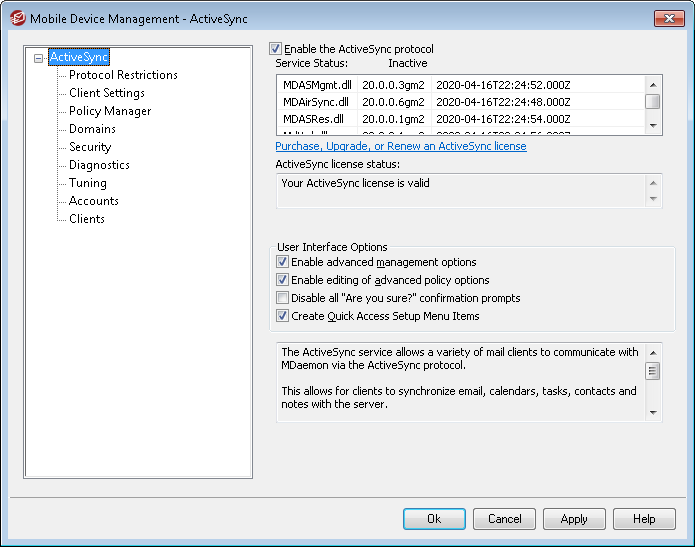Click description text scrollbar thumb
Image resolution: width=695 pixels, height=547 pixels.
[x=652, y=371]
